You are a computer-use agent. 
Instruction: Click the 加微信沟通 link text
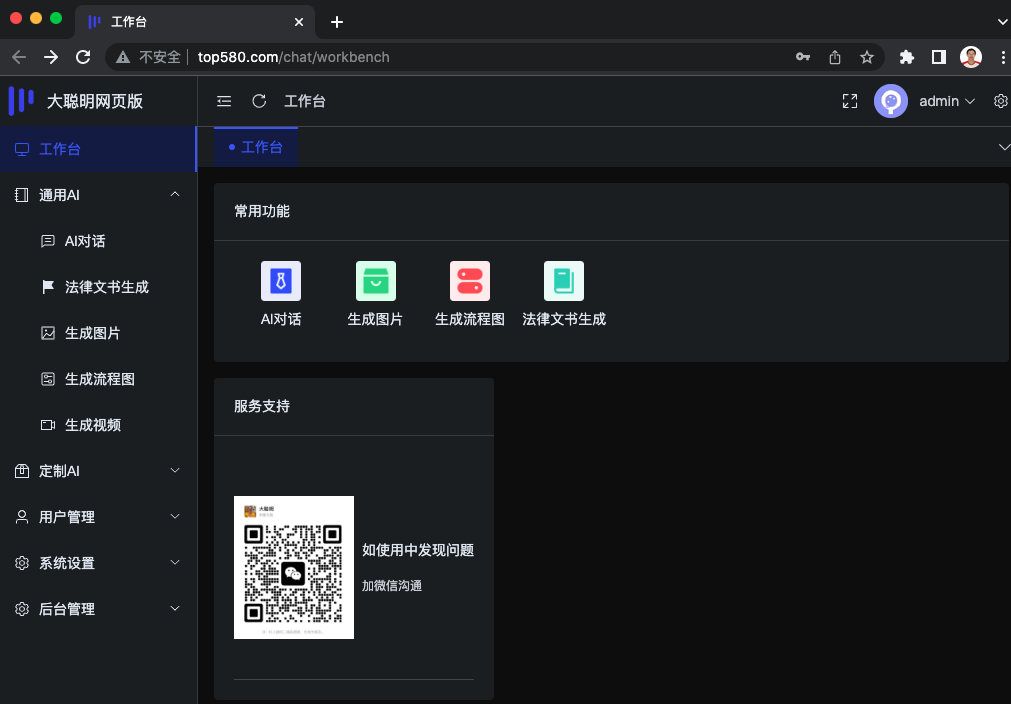tap(391, 585)
